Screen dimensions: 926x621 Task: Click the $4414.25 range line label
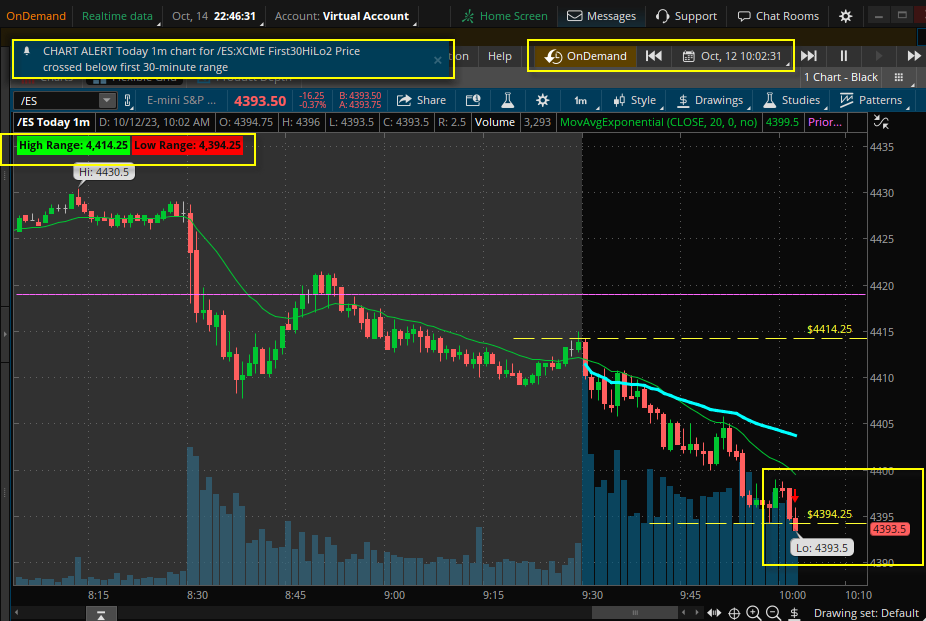pos(829,329)
